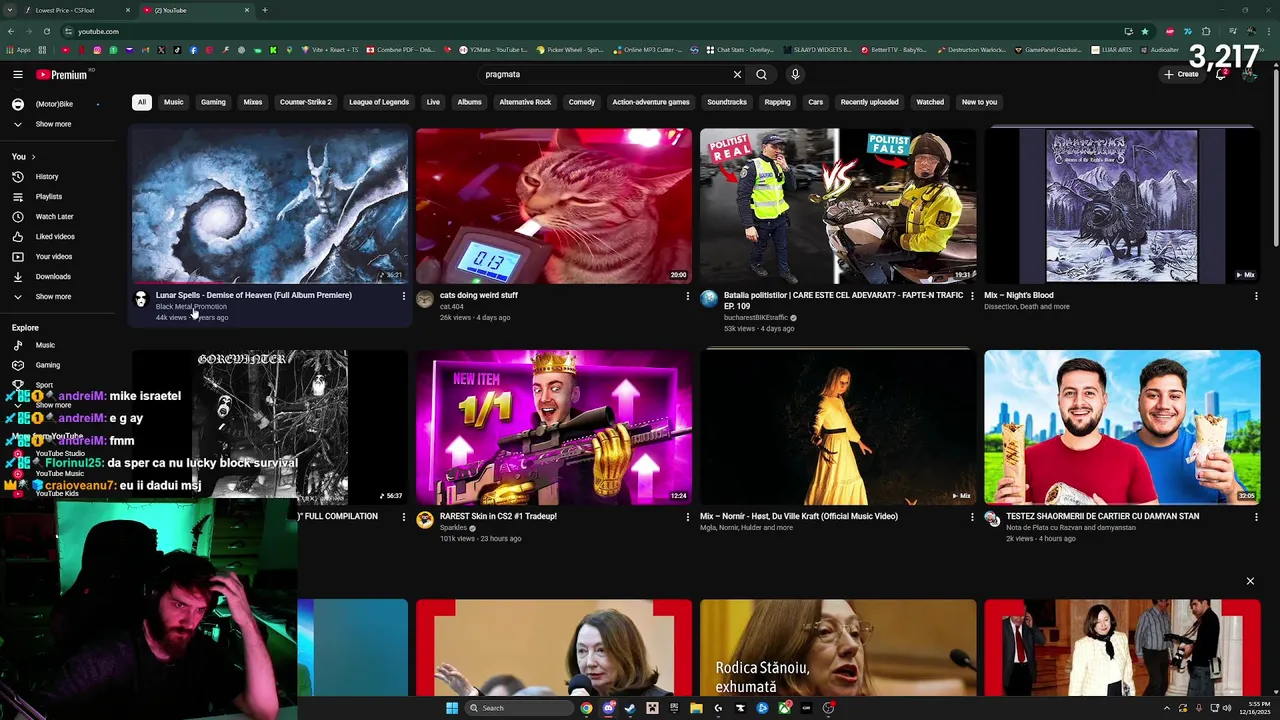
Task: Clear the pragmata search text
Action: 737,74
